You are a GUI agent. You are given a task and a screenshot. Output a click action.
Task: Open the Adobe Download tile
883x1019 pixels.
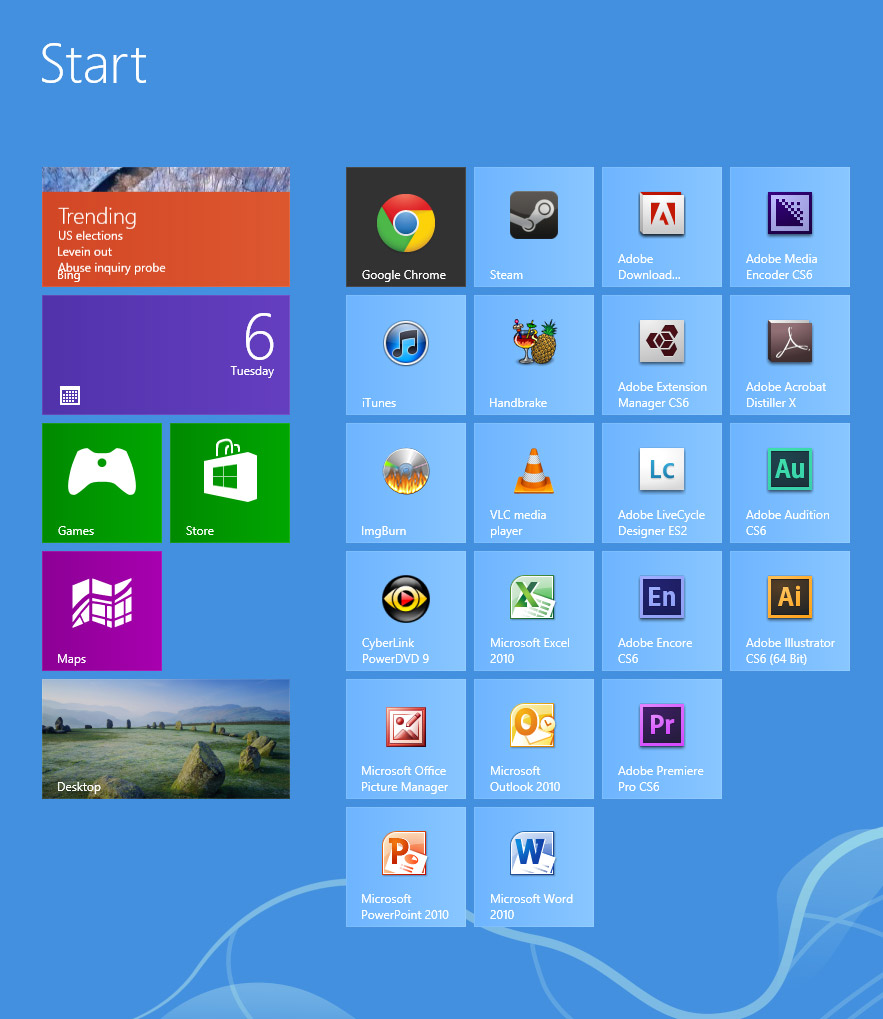click(x=661, y=227)
